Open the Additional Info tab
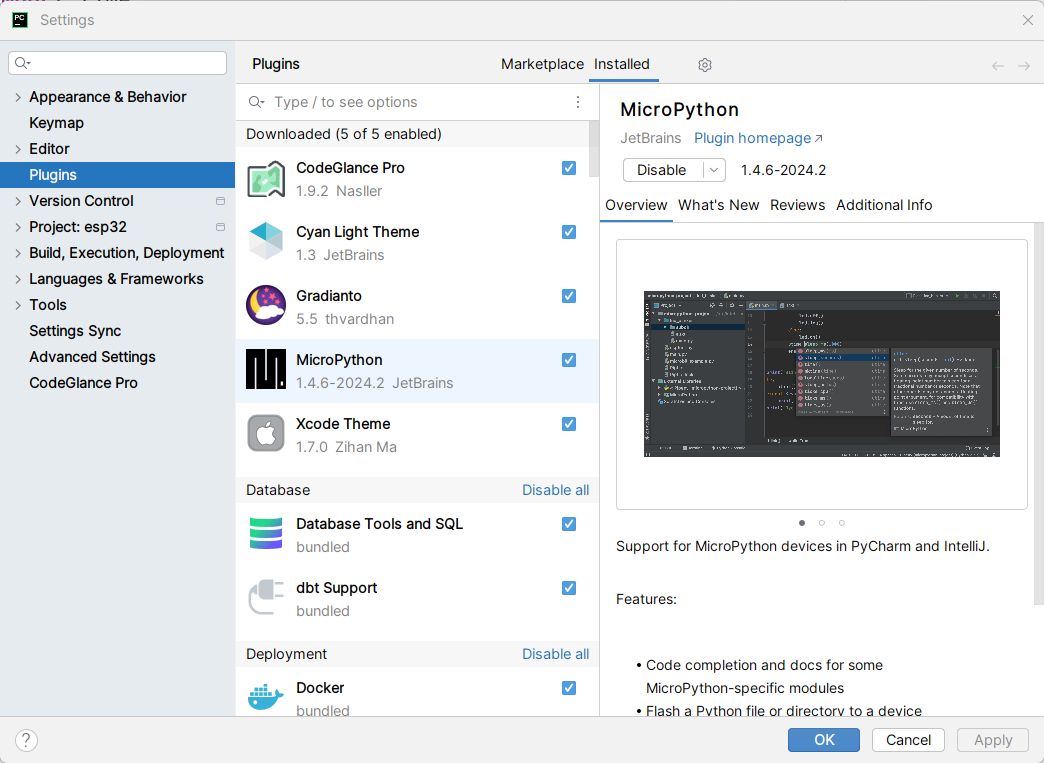 click(x=884, y=205)
